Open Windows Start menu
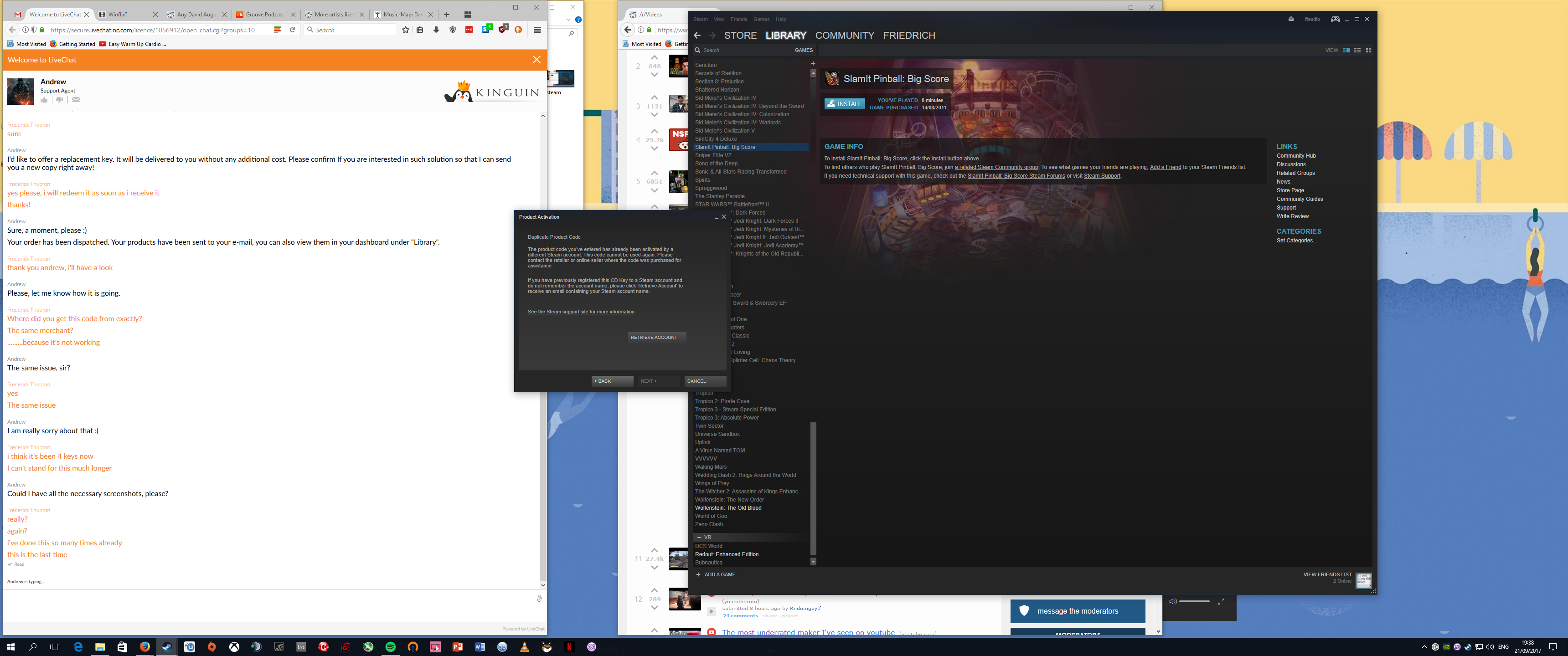The width and height of the screenshot is (1568, 656). (x=10, y=647)
